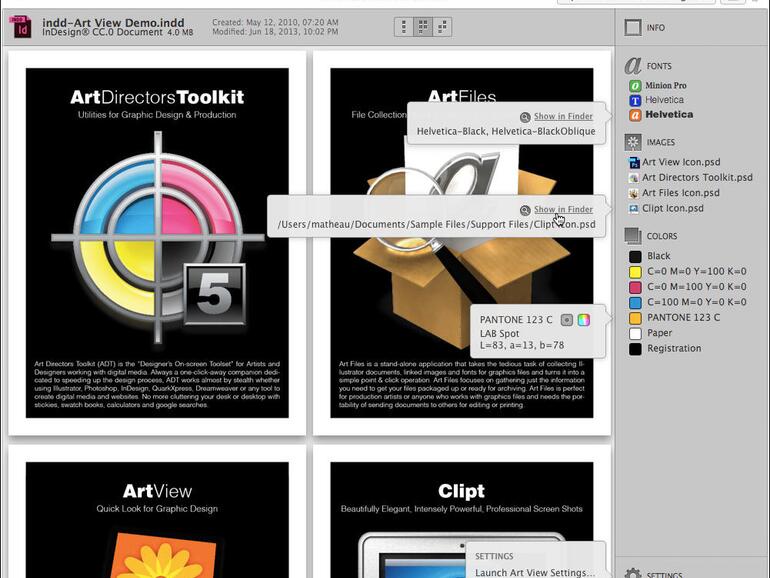
Task: Click the Black color name label
Action: click(x=659, y=256)
